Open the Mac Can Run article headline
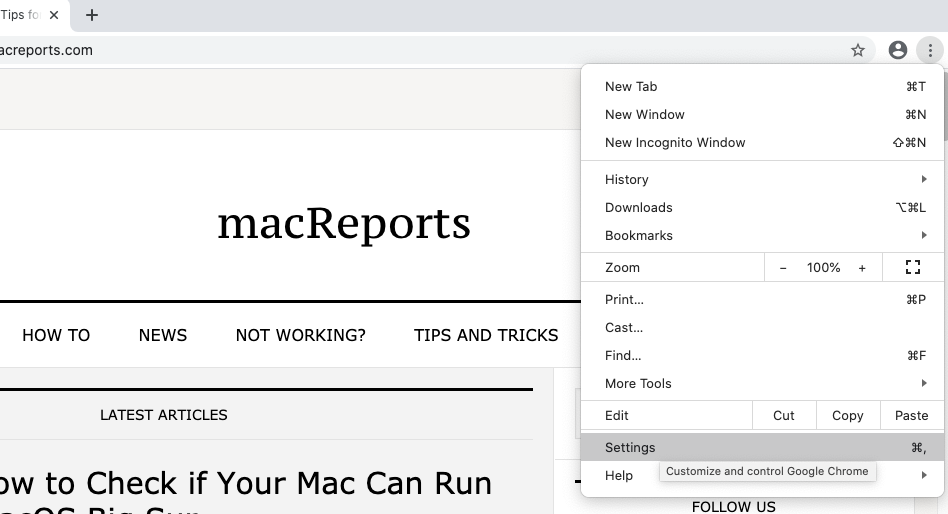Viewport: 948px width, 514px height. point(245,491)
